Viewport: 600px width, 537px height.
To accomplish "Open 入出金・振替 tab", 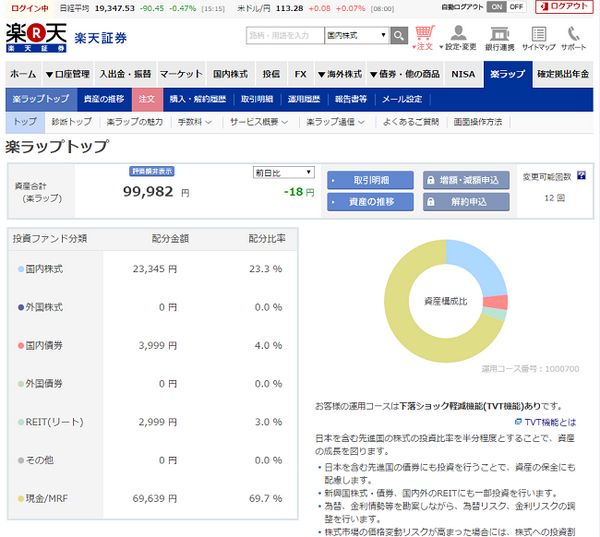I will click(x=125, y=74).
